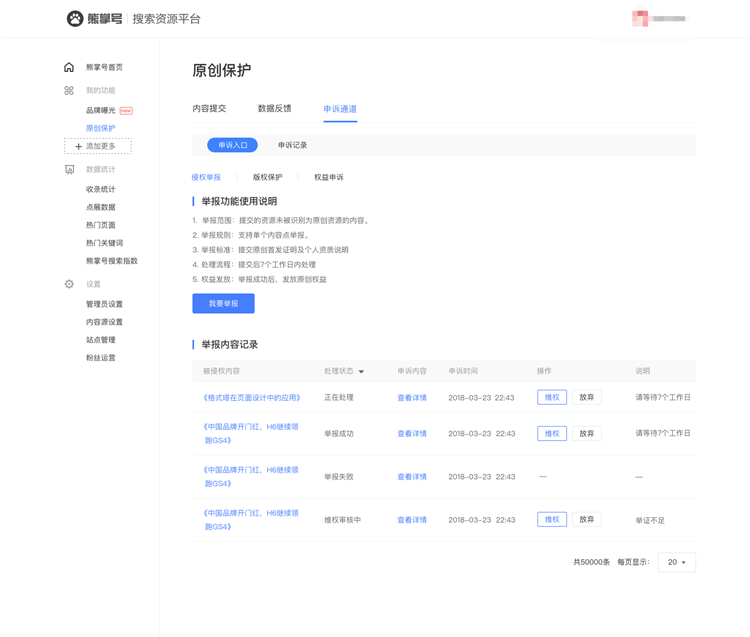Click 放弃 button in 维权审核中 row
The height and width of the screenshot is (637, 750).
click(587, 519)
